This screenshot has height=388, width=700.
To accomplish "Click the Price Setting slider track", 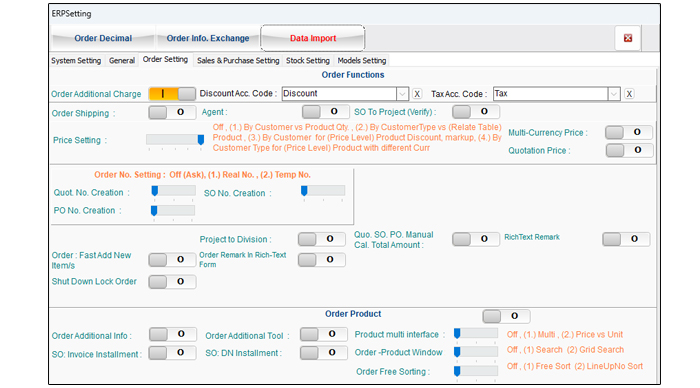I will 175,140.
